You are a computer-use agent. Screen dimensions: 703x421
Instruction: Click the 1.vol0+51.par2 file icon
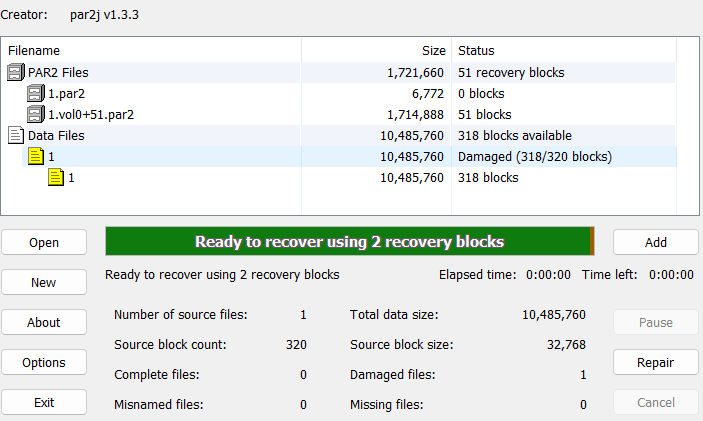[x=36, y=114]
